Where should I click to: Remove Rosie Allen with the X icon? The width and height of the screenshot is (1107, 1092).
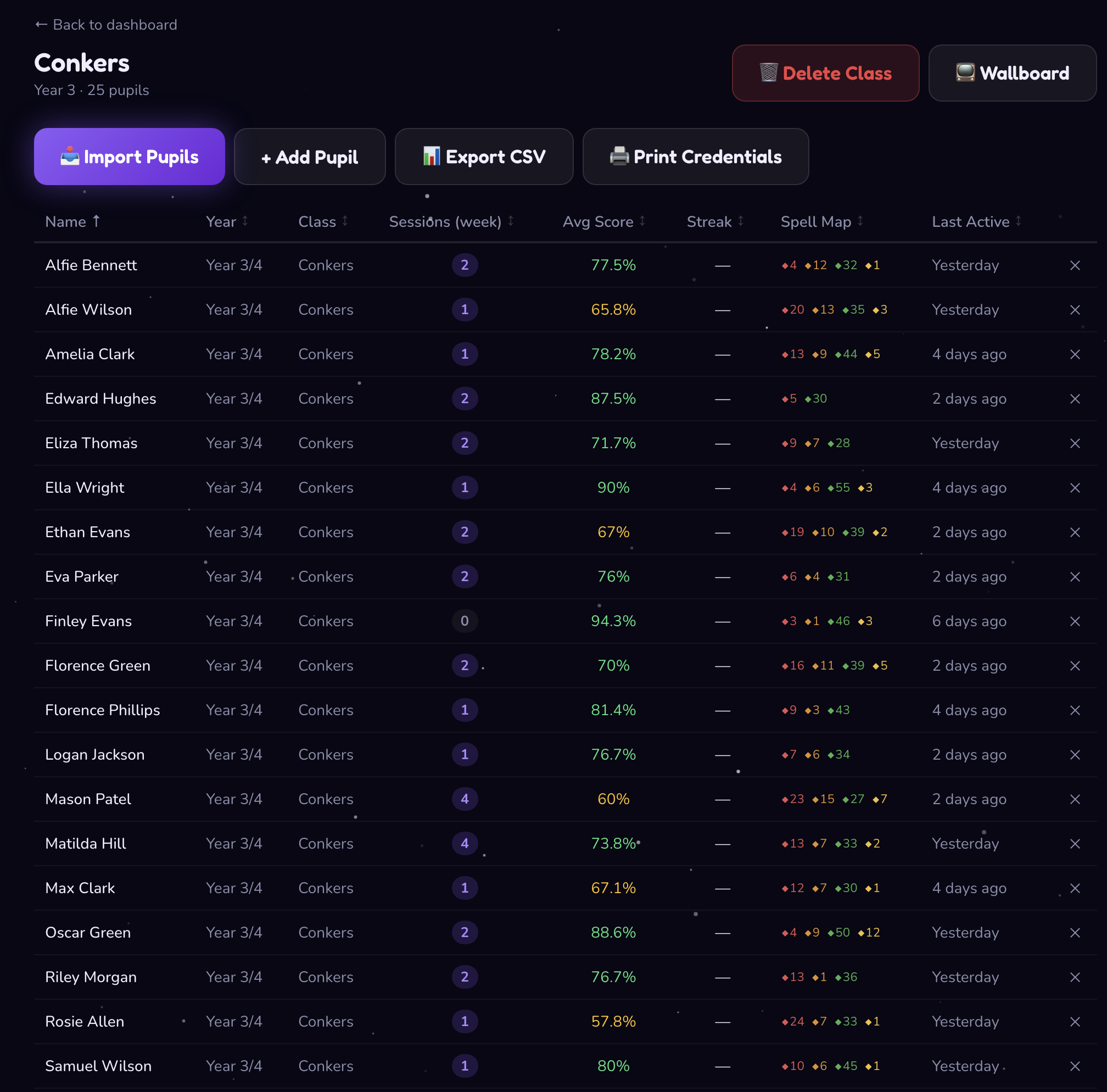point(1075,1022)
